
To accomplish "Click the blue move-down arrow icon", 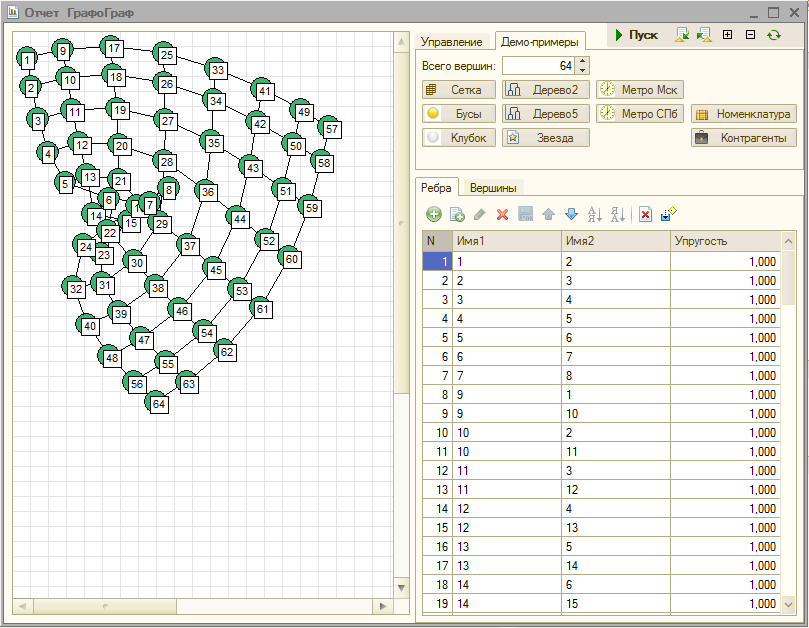I will click(571, 214).
